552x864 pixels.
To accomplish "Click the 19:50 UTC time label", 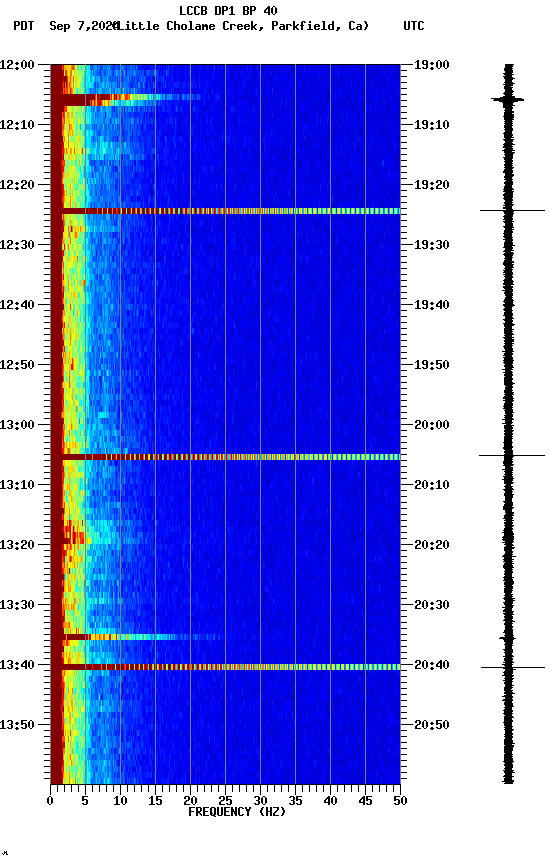I will click(x=432, y=365).
